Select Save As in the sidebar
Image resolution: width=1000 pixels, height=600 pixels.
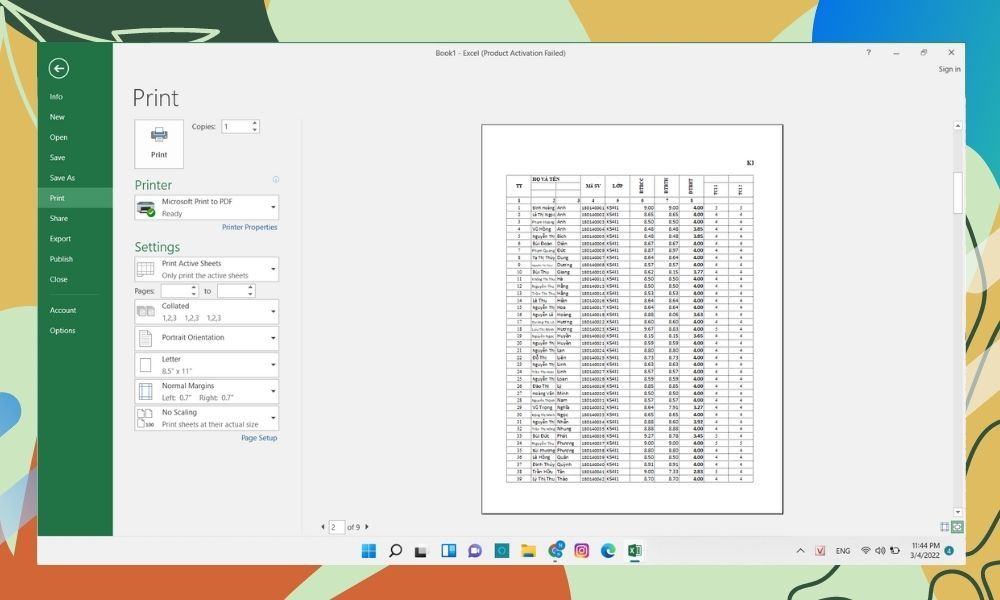click(x=62, y=178)
